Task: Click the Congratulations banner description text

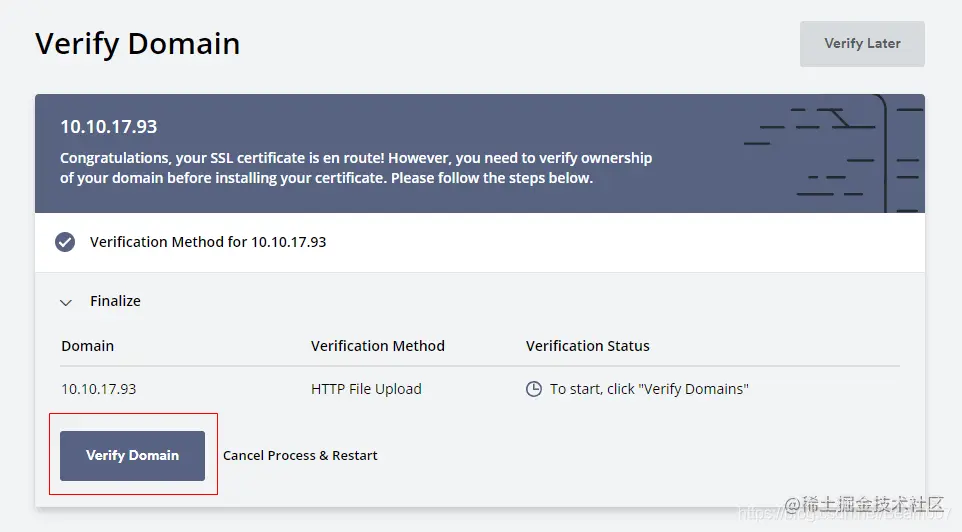Action: click(x=355, y=168)
